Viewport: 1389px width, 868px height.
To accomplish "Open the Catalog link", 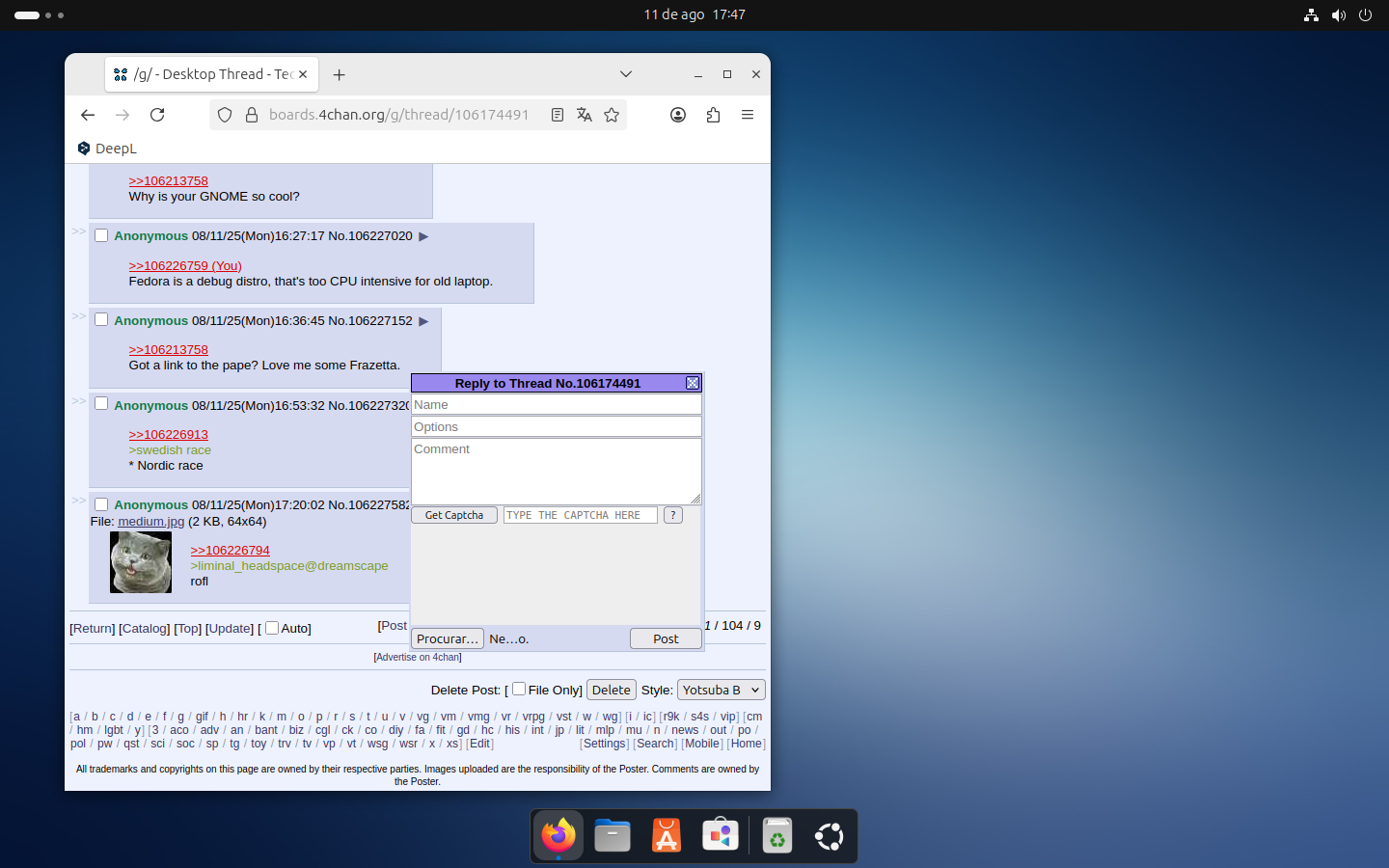I will click(x=145, y=629).
